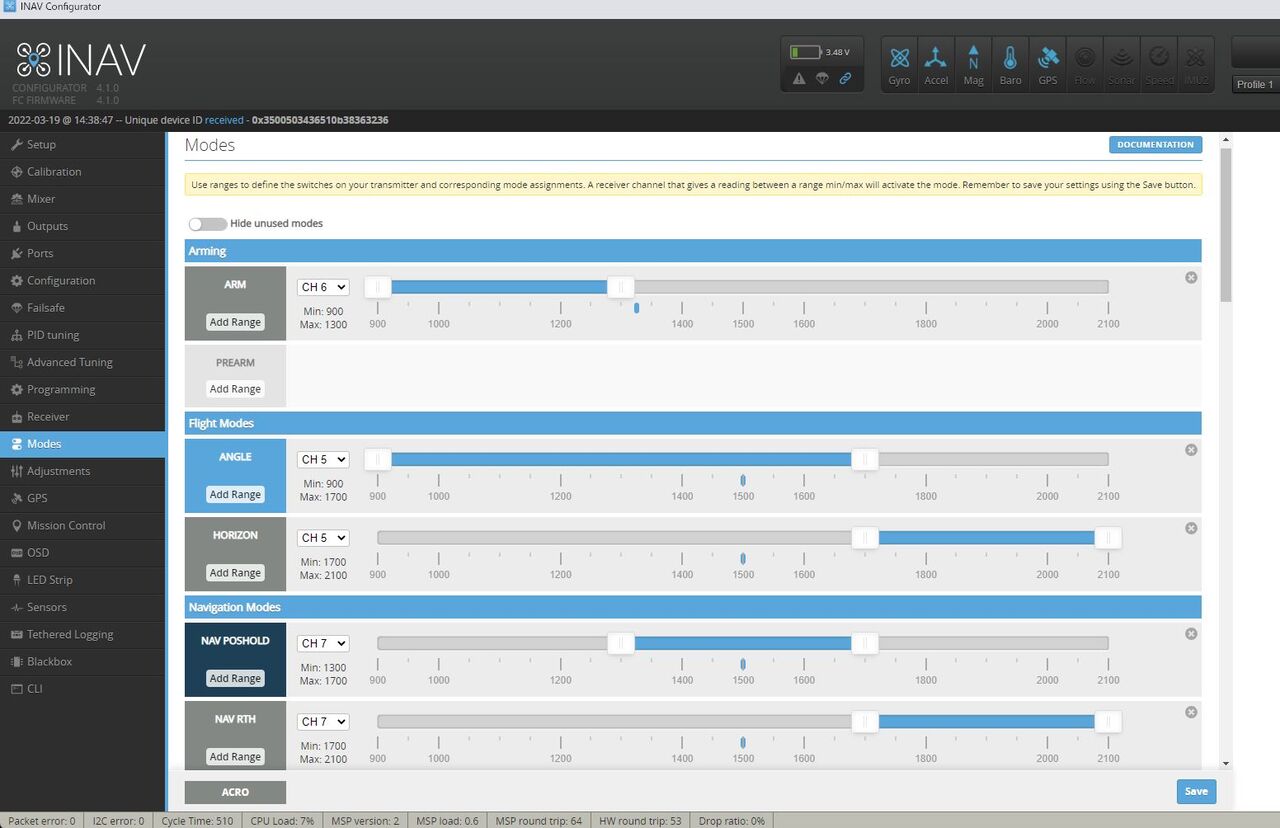The height and width of the screenshot is (828, 1280).
Task: Click the greyed-out IMU2 sensor icon
Action: [1195, 65]
